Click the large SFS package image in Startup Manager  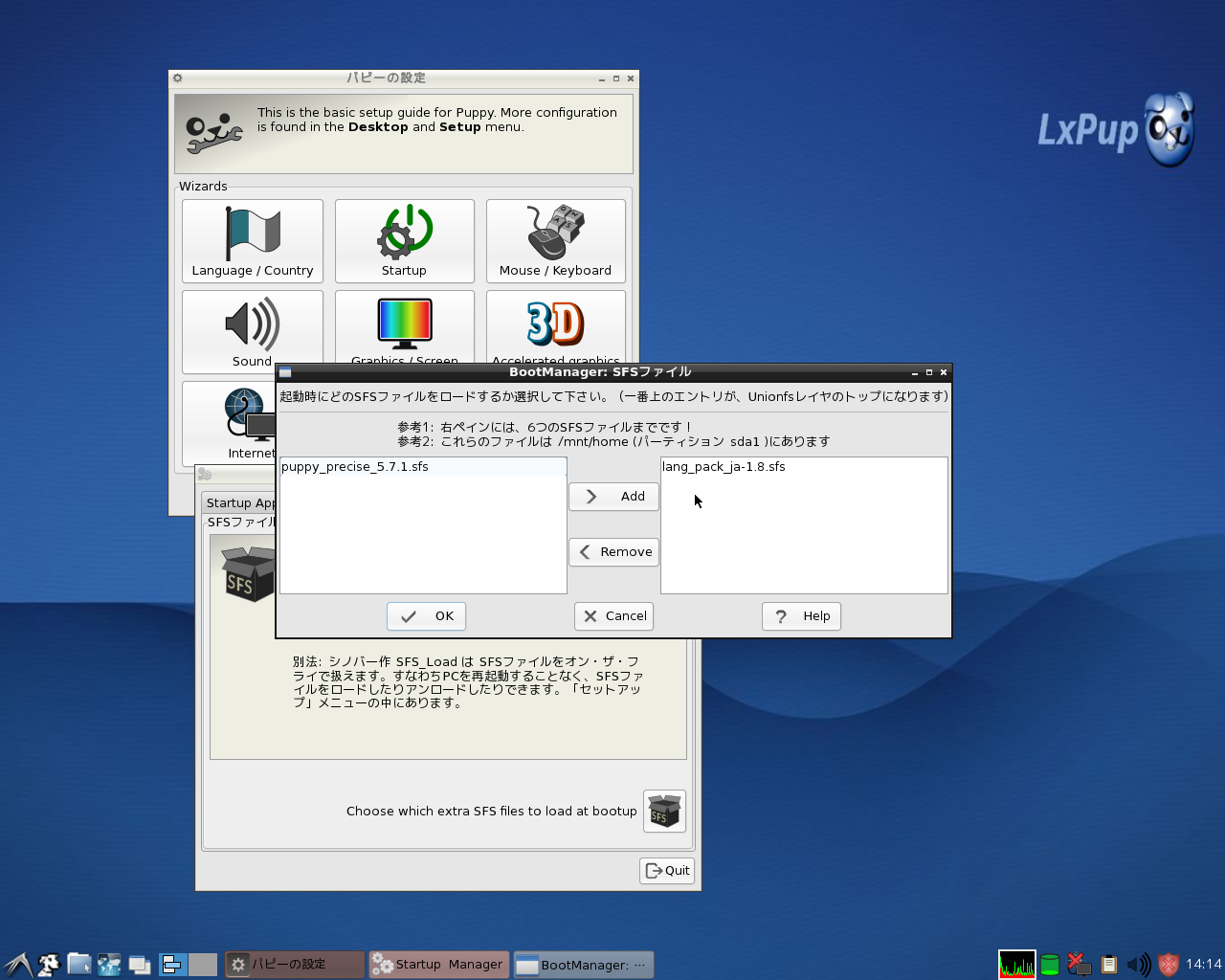point(247,572)
